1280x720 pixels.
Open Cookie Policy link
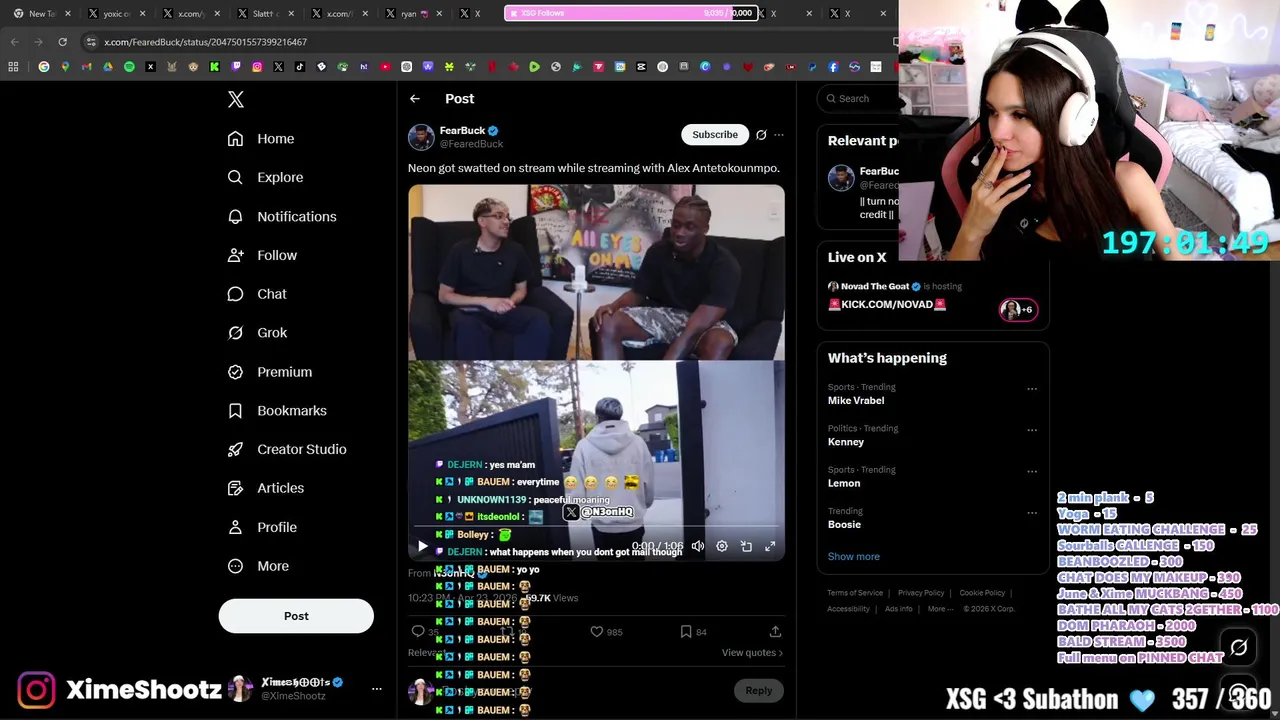point(982,593)
